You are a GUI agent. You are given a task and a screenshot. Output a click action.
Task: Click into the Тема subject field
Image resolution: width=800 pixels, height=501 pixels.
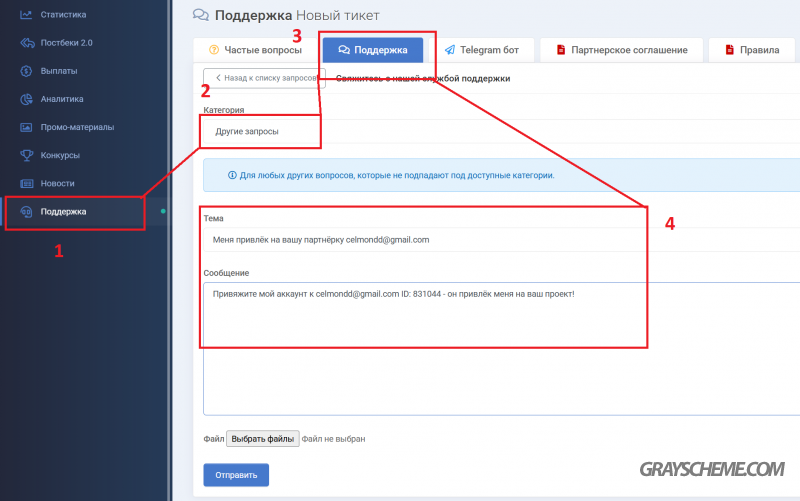500,240
